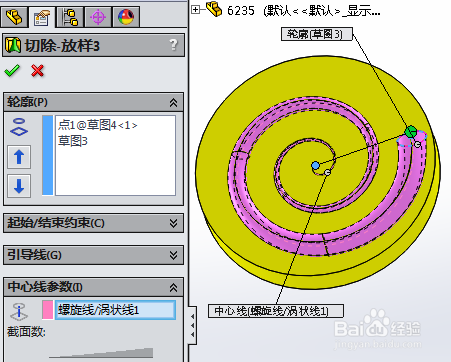Collapse the 轮廓(P) profiles section
Image resolution: width=451 pixels, height=362 pixels.
tap(173, 102)
